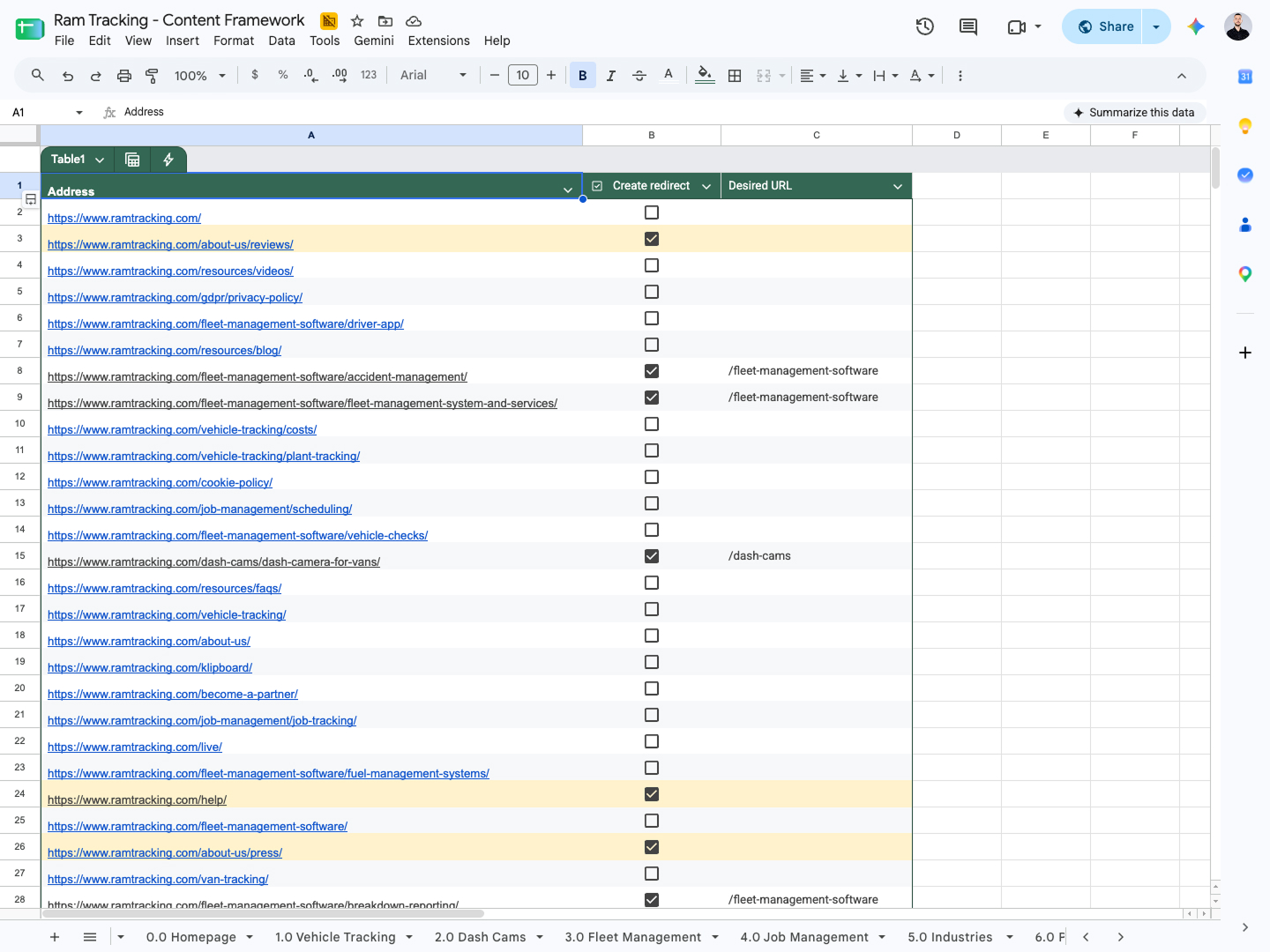
Task: Check redirect for the van-tracking row
Action: tap(652, 874)
